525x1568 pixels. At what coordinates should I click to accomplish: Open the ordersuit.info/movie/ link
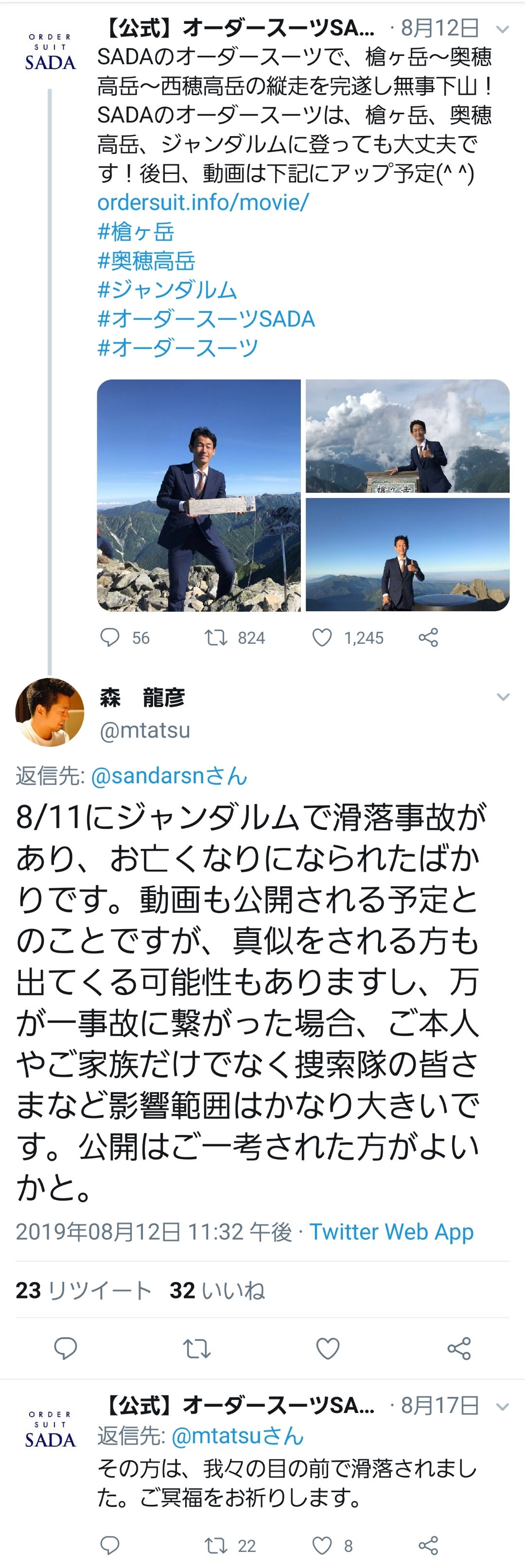pos(203,202)
